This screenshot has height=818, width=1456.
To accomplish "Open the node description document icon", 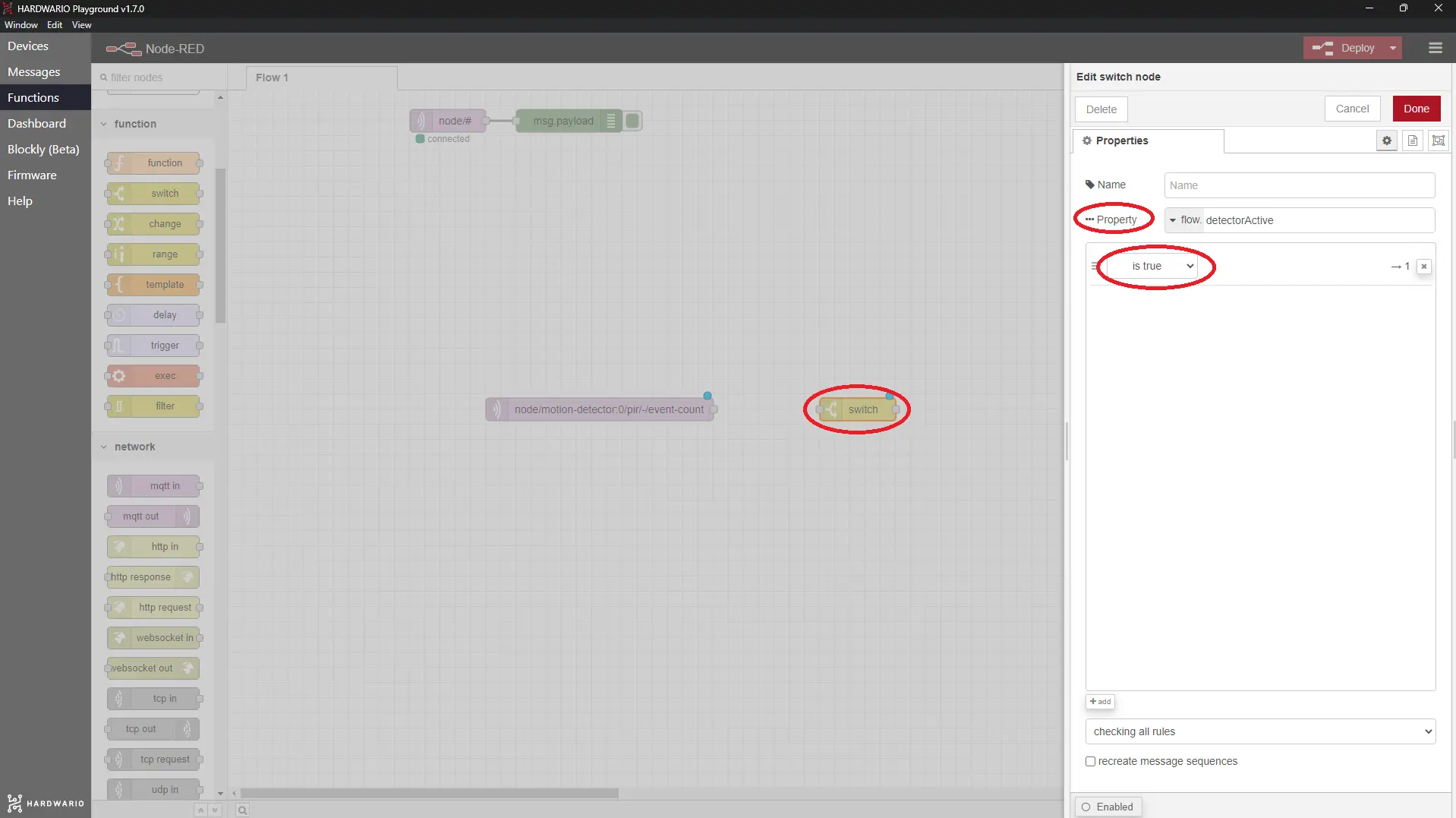I will (x=1412, y=141).
